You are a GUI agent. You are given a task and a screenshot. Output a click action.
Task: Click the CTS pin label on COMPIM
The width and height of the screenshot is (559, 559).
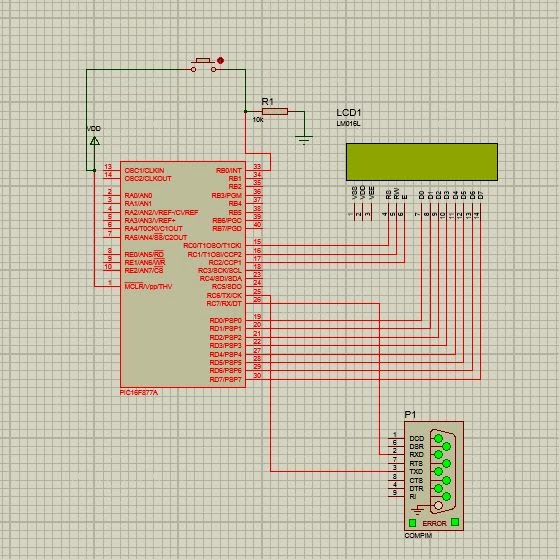click(x=416, y=481)
